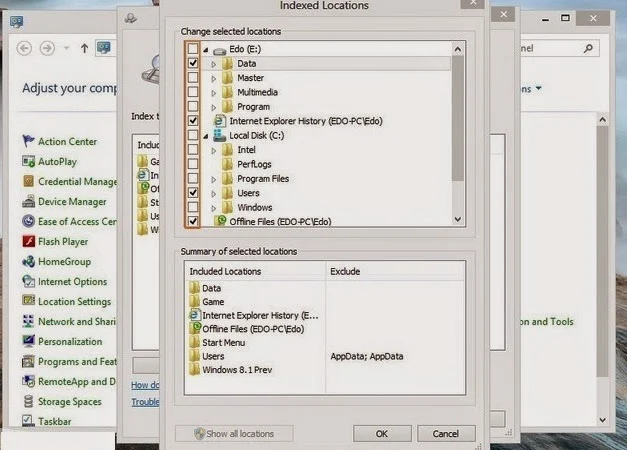The height and width of the screenshot is (450, 627).
Task: Click the PerfLogs folder icon
Action: (x=228, y=164)
